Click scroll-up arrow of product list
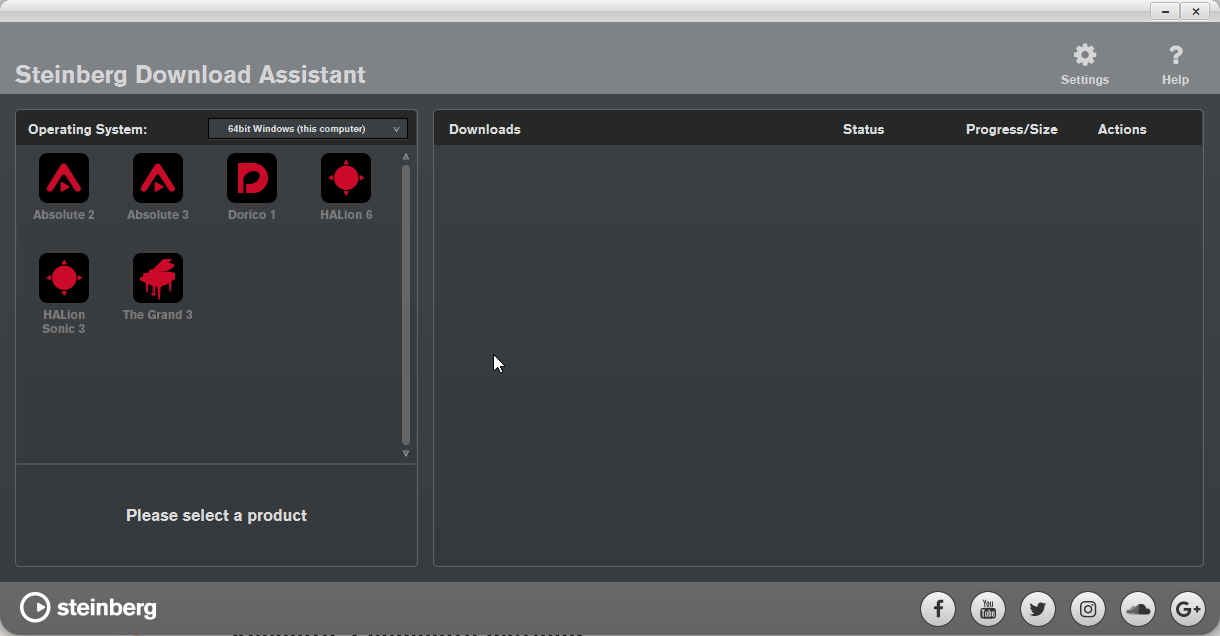1220x636 pixels. (406, 157)
